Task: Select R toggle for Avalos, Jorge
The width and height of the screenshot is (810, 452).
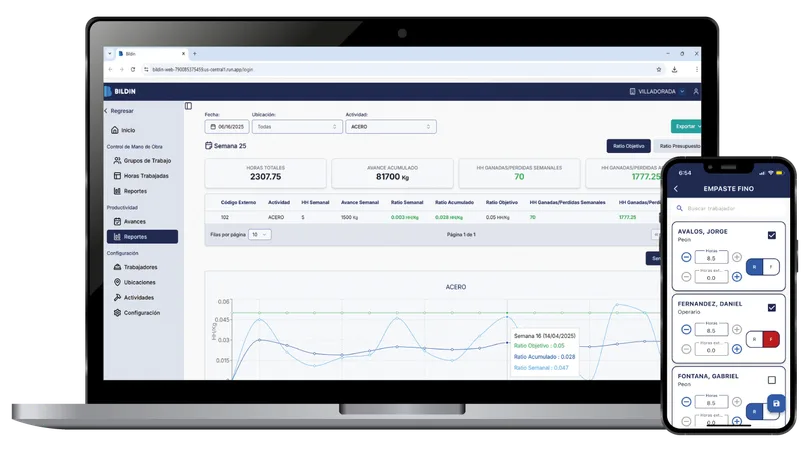Action: tap(755, 267)
